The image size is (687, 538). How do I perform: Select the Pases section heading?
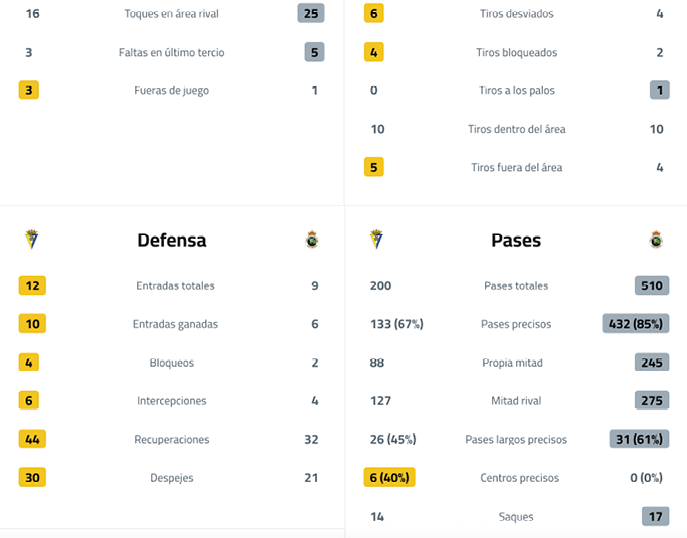516,240
